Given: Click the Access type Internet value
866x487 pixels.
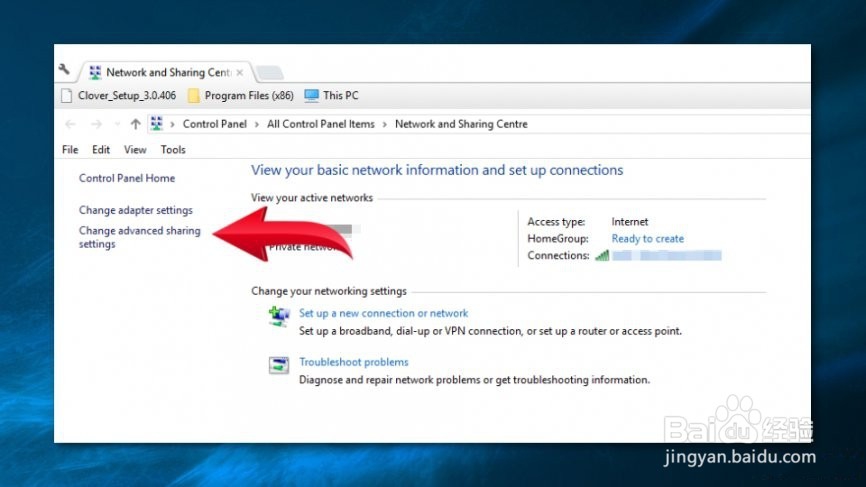Looking at the screenshot, I should pyautogui.click(x=630, y=221).
